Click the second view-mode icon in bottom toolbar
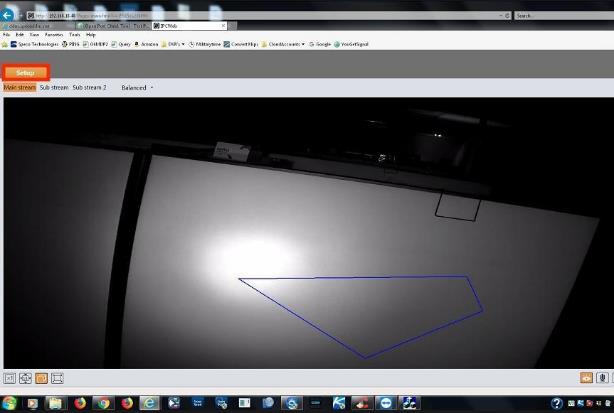 coord(25,378)
